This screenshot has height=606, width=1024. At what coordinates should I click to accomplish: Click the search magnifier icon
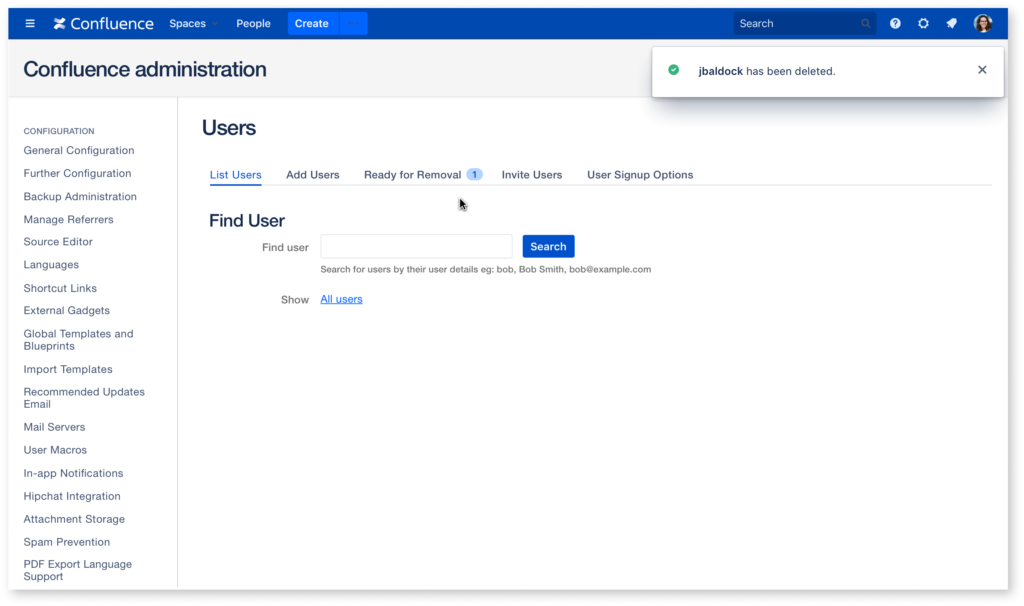(865, 24)
